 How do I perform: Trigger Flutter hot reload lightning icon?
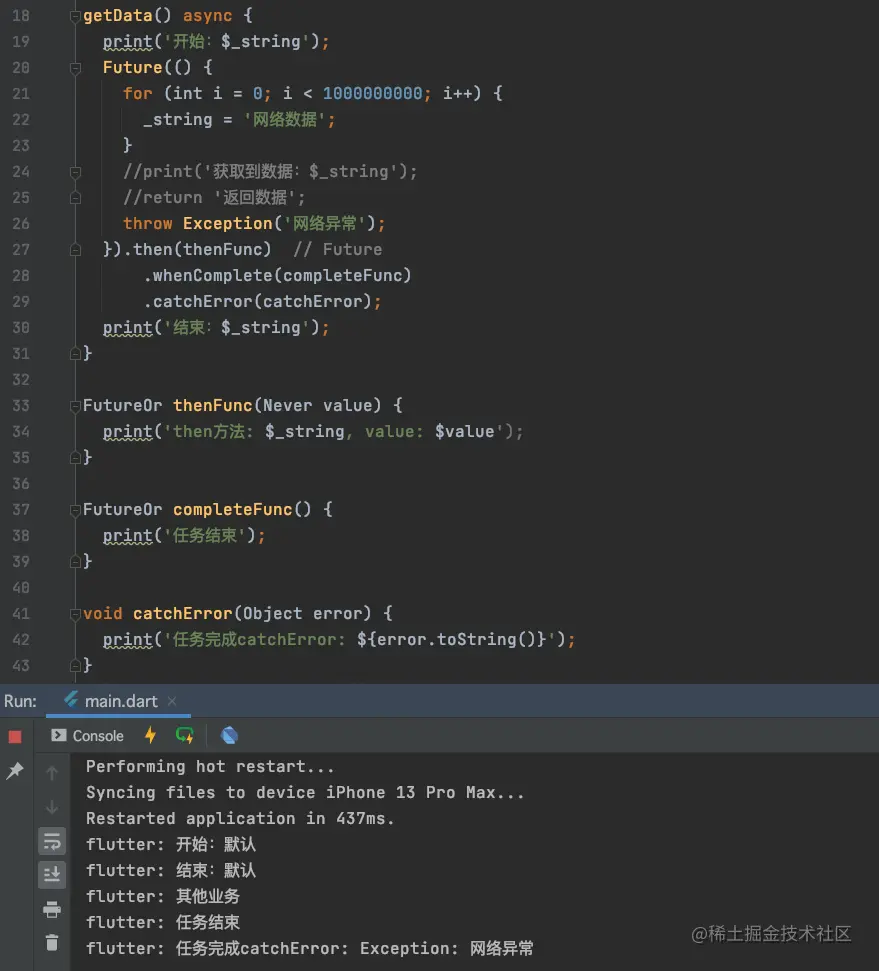pos(150,736)
